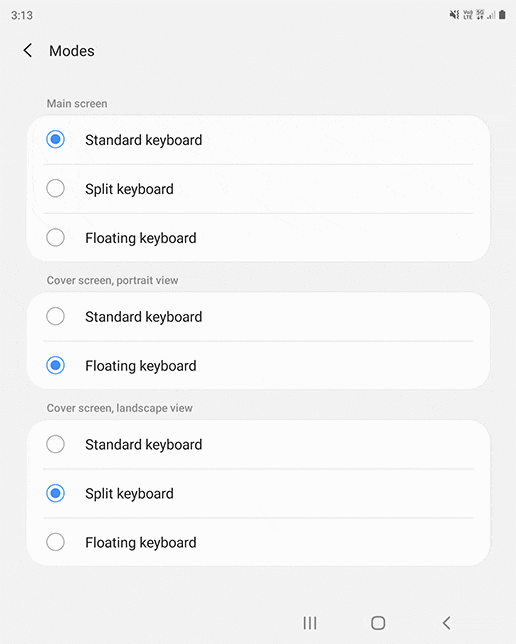Choose Standard keyboard radio for cover portrait view
Screen dimensions: 516x644
click(55, 316)
